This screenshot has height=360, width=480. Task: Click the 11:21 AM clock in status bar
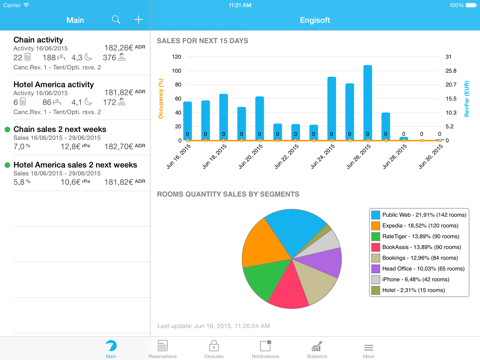tap(240, 5)
